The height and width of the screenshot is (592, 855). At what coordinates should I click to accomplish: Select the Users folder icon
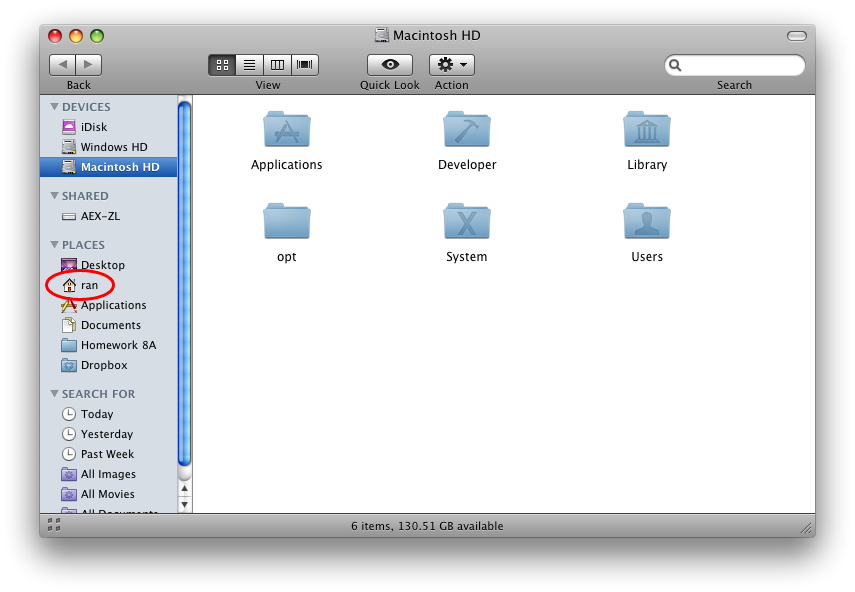(647, 221)
